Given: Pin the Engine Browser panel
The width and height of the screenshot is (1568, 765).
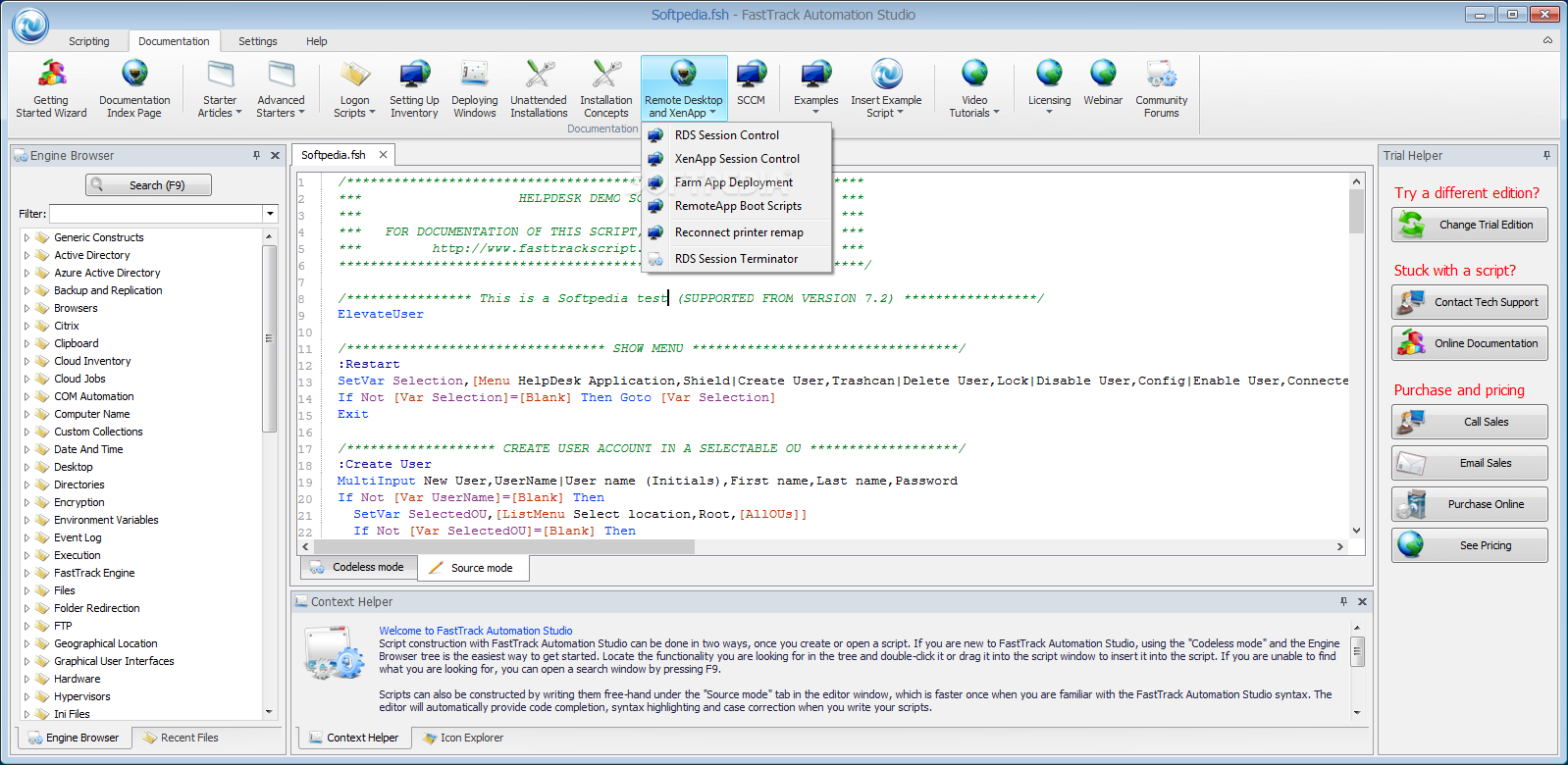Looking at the screenshot, I should [x=257, y=155].
